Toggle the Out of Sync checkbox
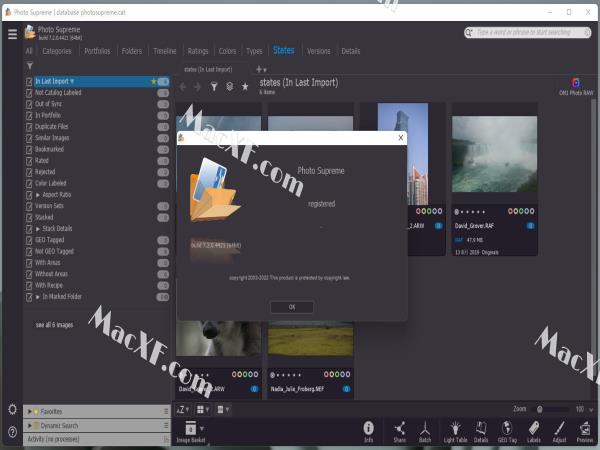 (x=29, y=104)
